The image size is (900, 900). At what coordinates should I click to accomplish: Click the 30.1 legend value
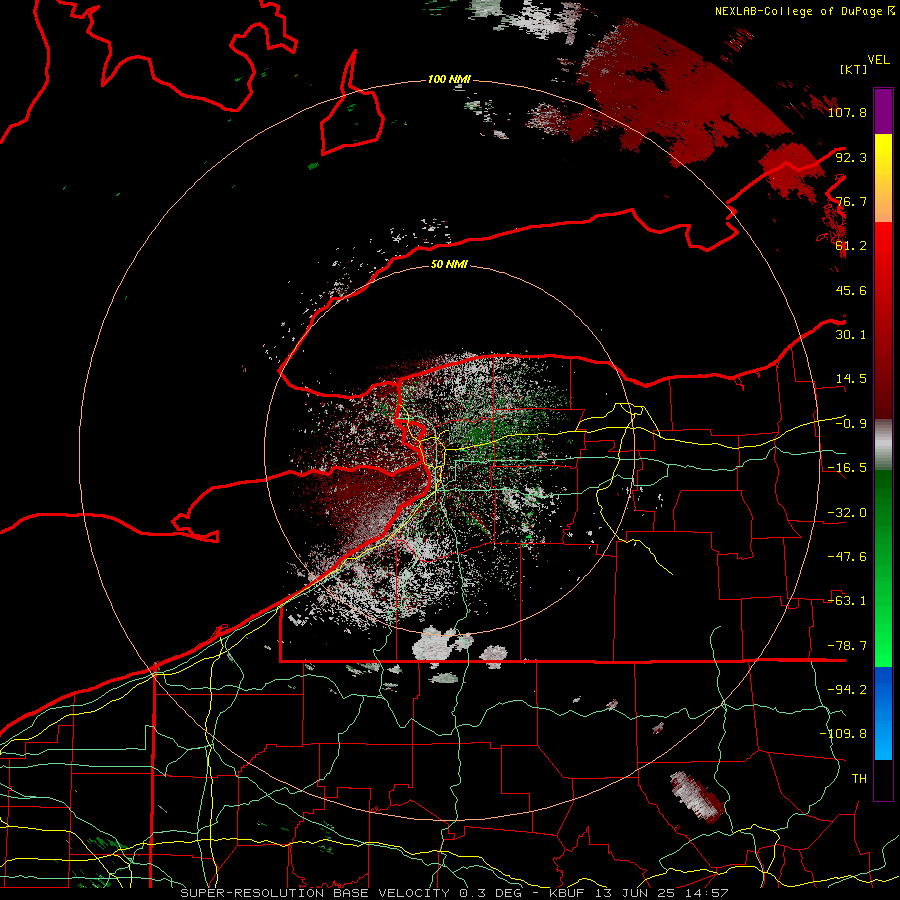point(851,334)
